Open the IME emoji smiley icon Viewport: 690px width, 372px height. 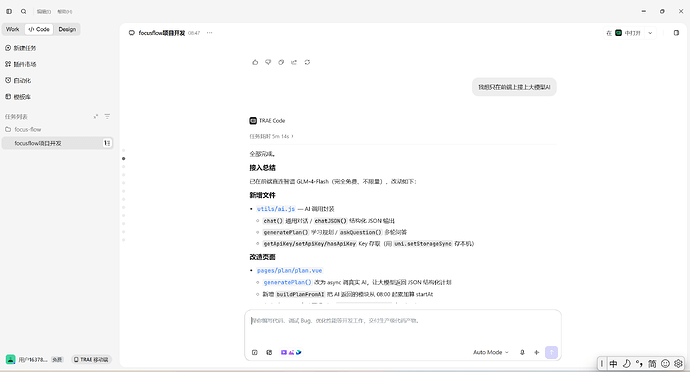[x=665, y=364]
